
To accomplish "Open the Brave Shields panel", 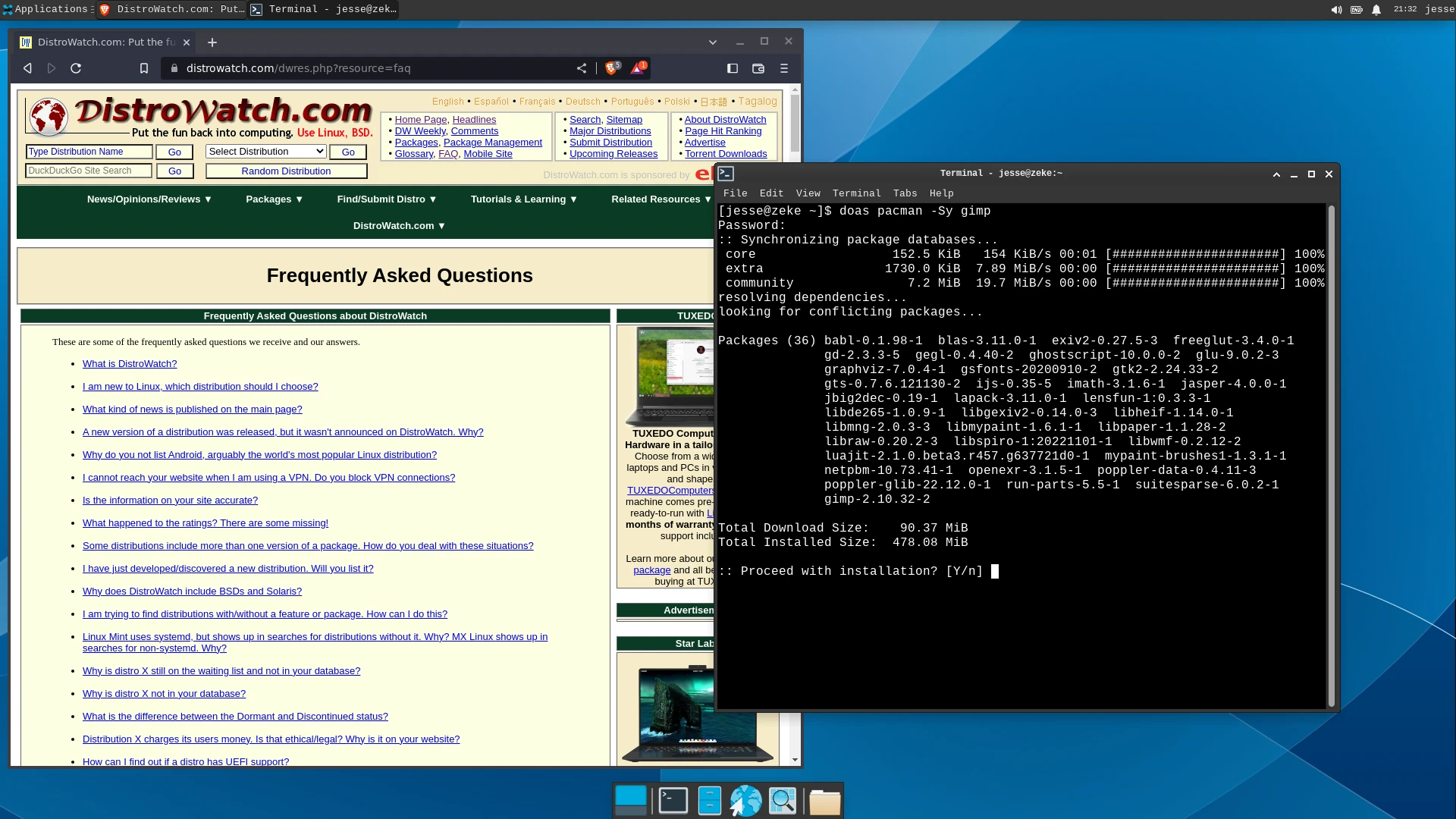I will click(x=613, y=68).
